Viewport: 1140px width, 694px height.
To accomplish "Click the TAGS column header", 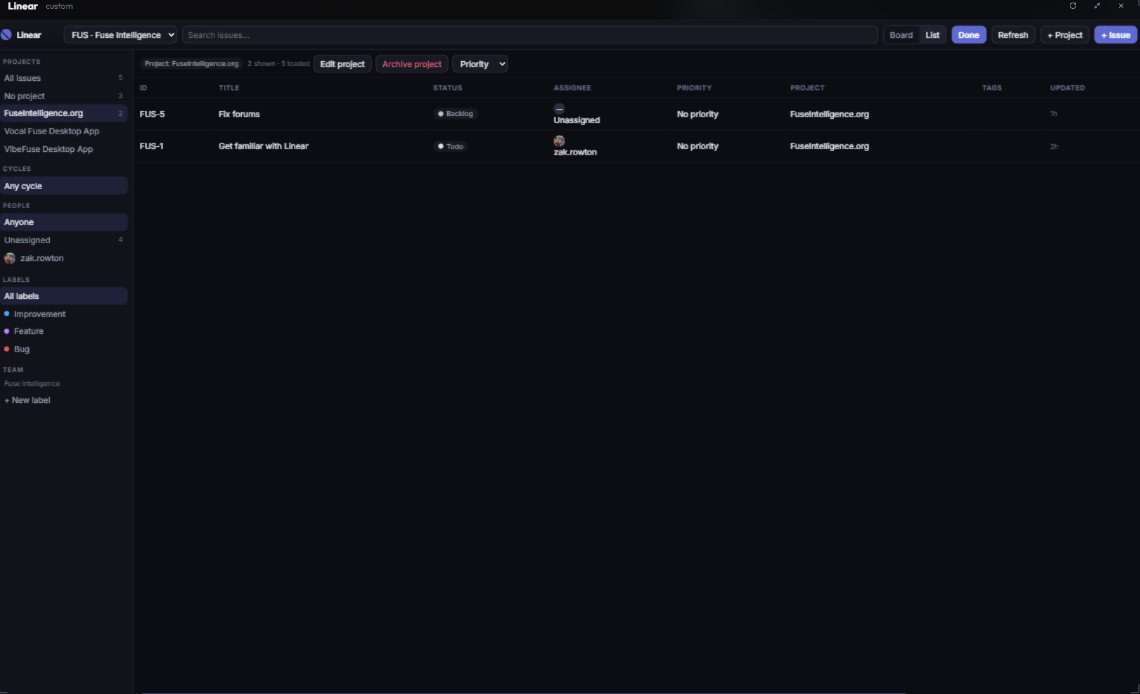I will coord(992,88).
